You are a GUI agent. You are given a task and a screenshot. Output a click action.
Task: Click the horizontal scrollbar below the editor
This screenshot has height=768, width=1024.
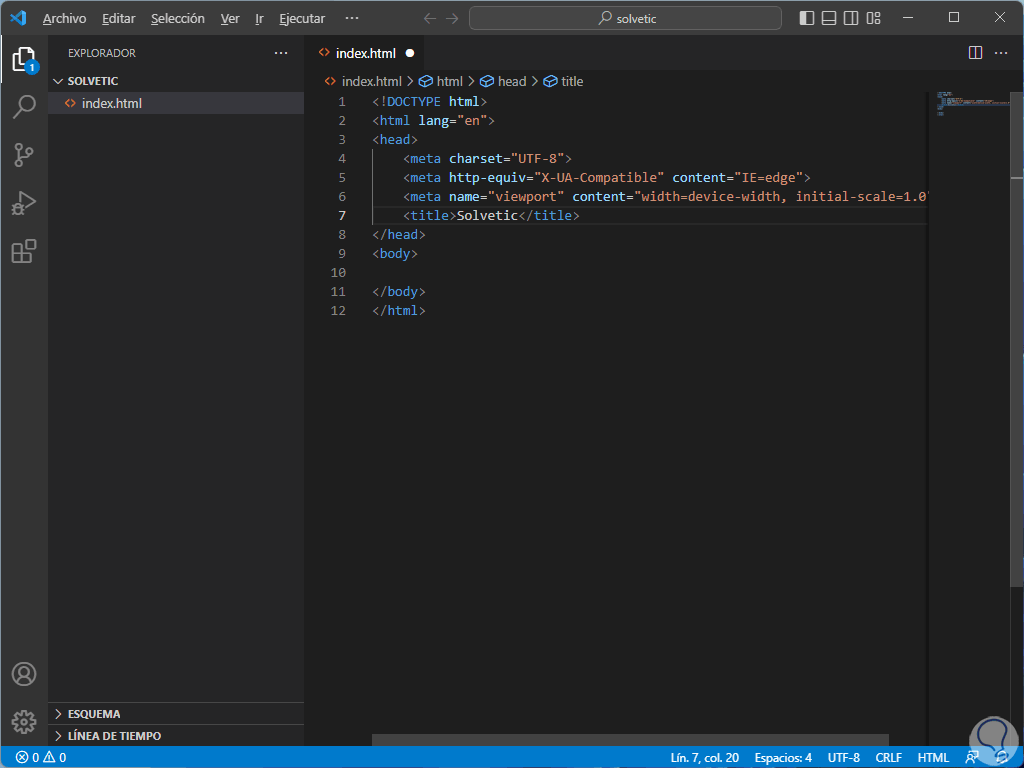tap(630, 740)
